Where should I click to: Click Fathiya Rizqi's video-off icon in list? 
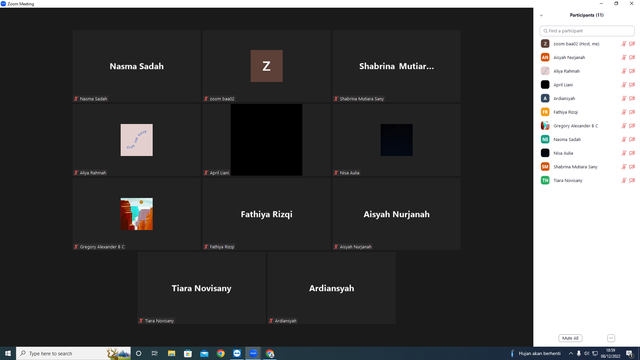click(x=632, y=112)
